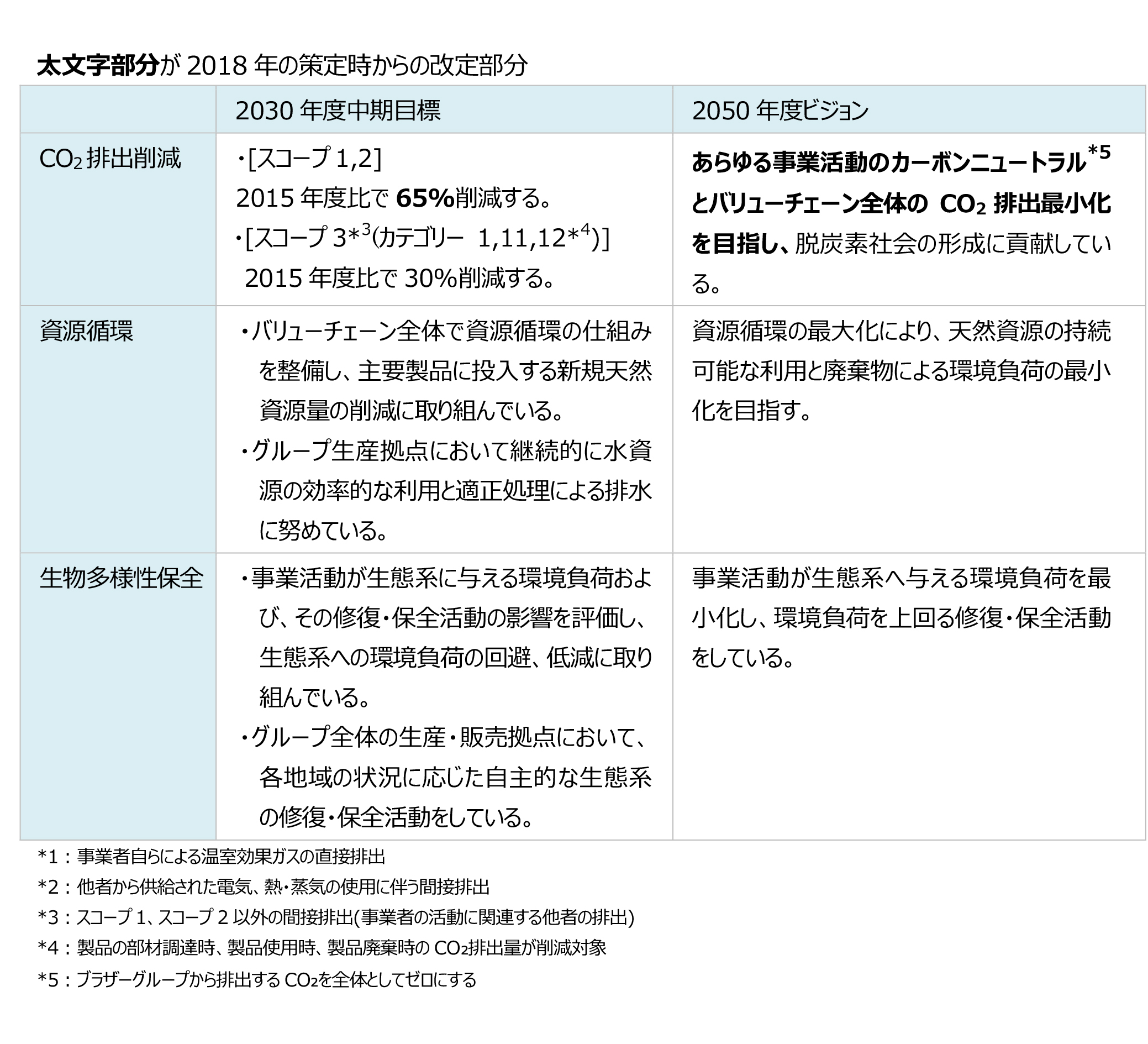This screenshot has height=1044, width=1148.
Task: Select the '生物多様性保全' row label
Action: [x=122, y=579]
